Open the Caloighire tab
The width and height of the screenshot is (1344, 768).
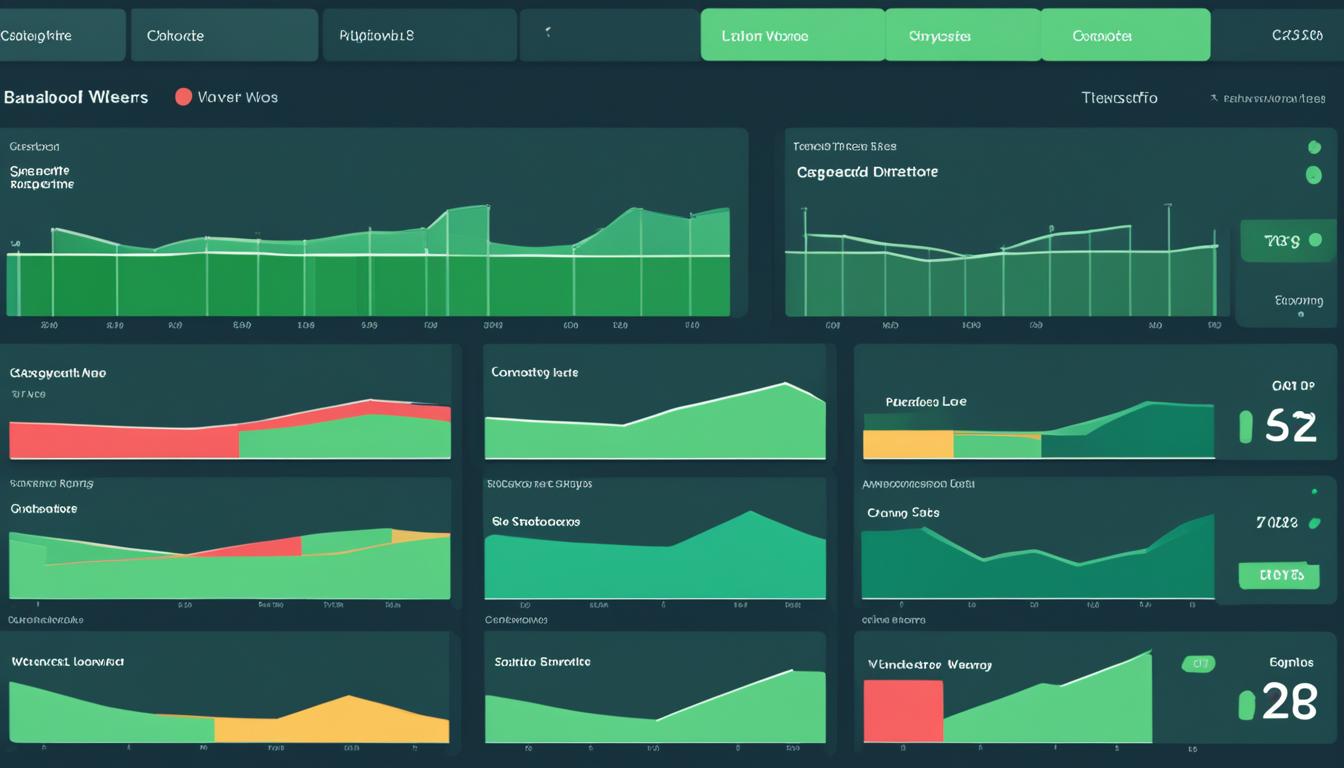pos(62,35)
